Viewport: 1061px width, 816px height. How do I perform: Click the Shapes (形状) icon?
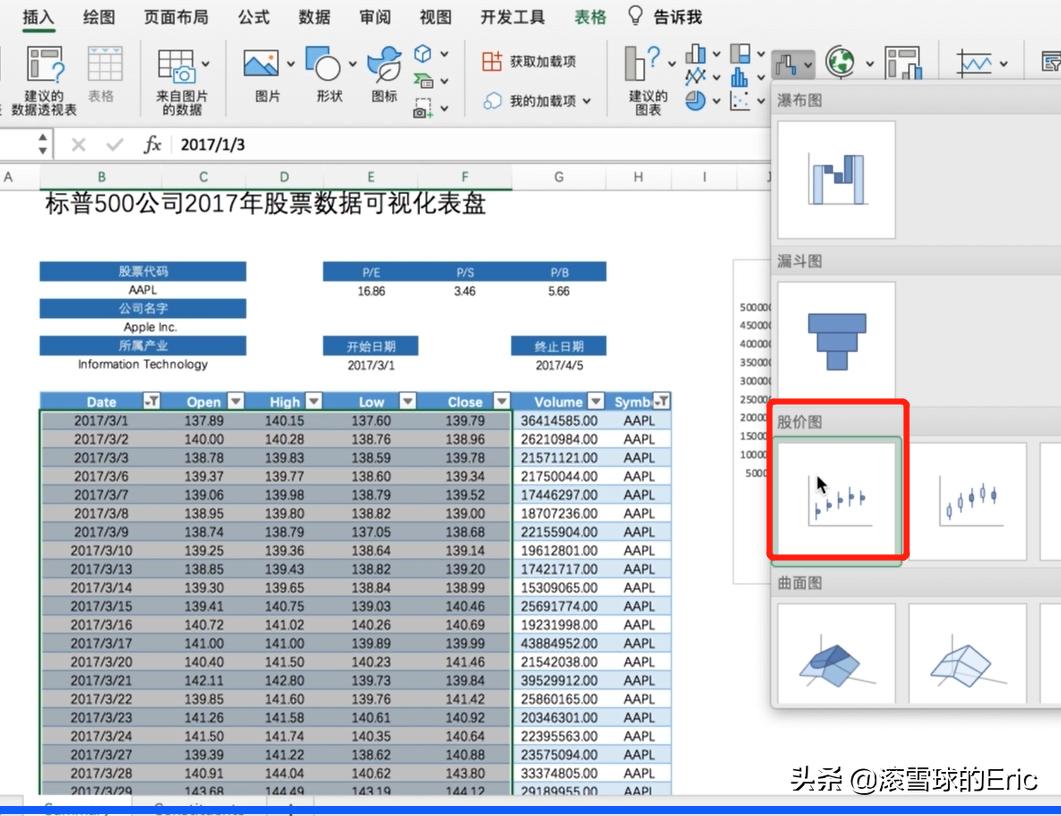point(324,66)
